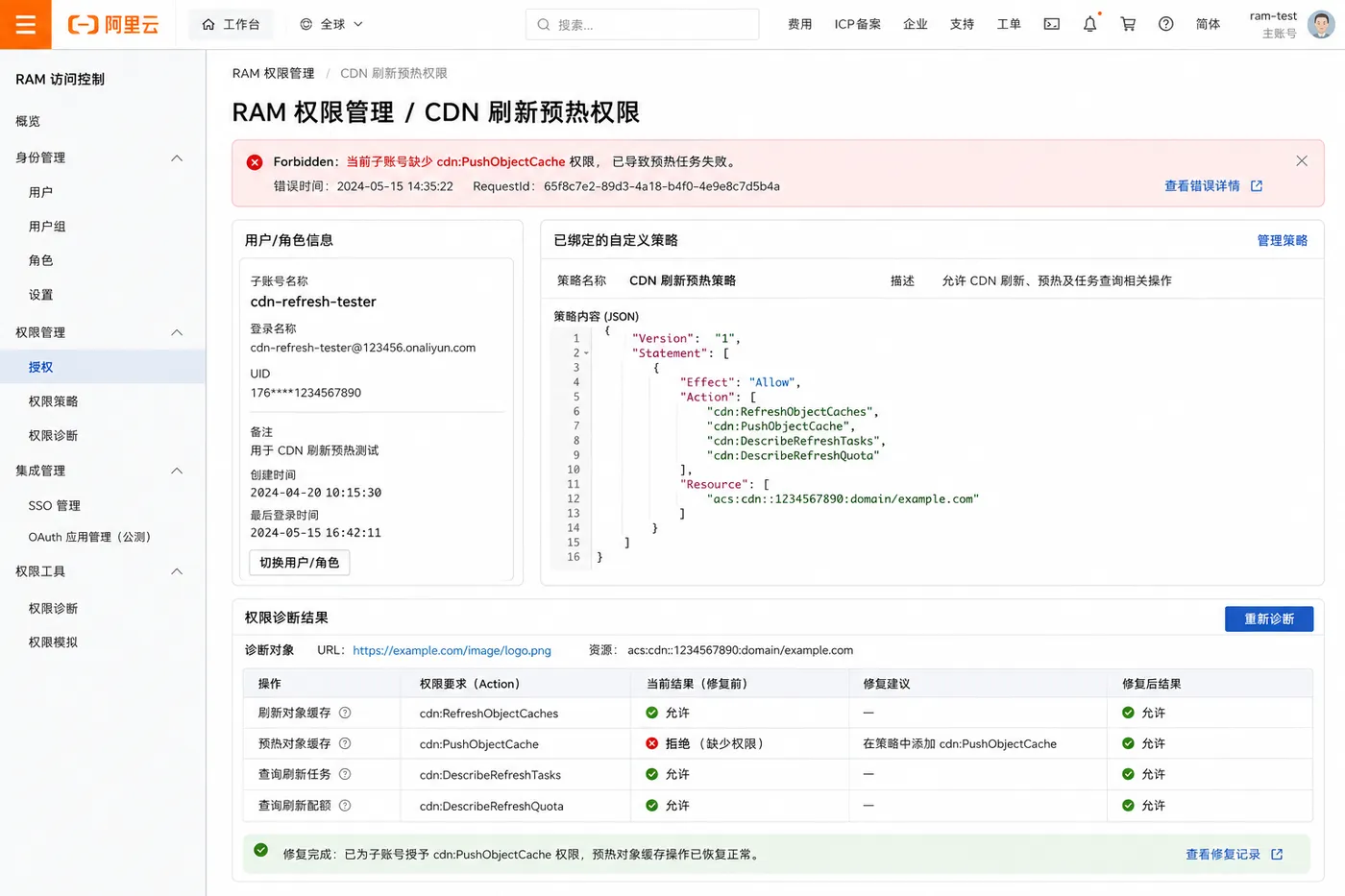Click 查看错误详情 link
1345x896 pixels.
[1202, 186]
